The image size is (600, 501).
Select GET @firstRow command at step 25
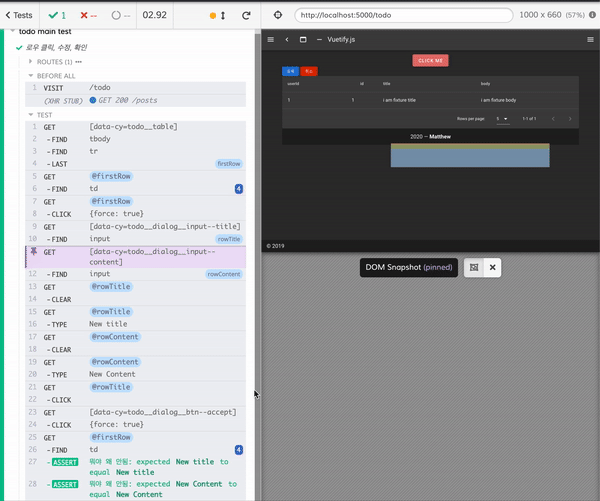tap(135, 437)
